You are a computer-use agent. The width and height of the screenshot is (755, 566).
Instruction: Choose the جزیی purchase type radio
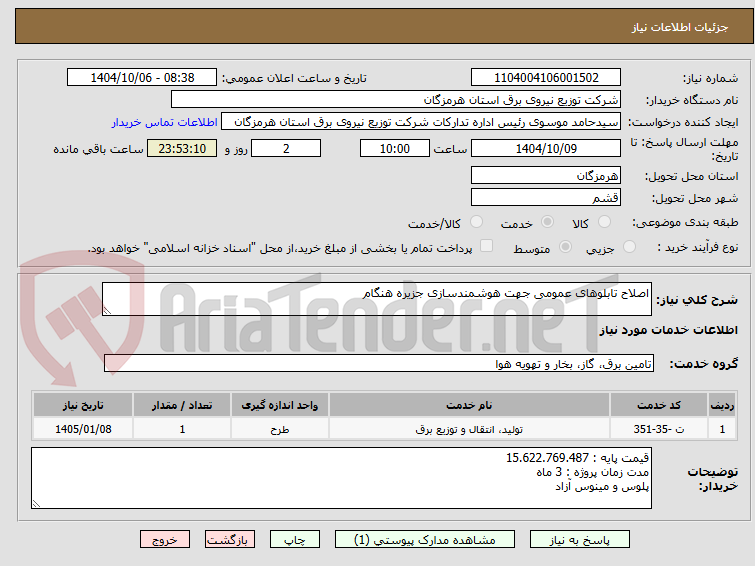(629, 247)
